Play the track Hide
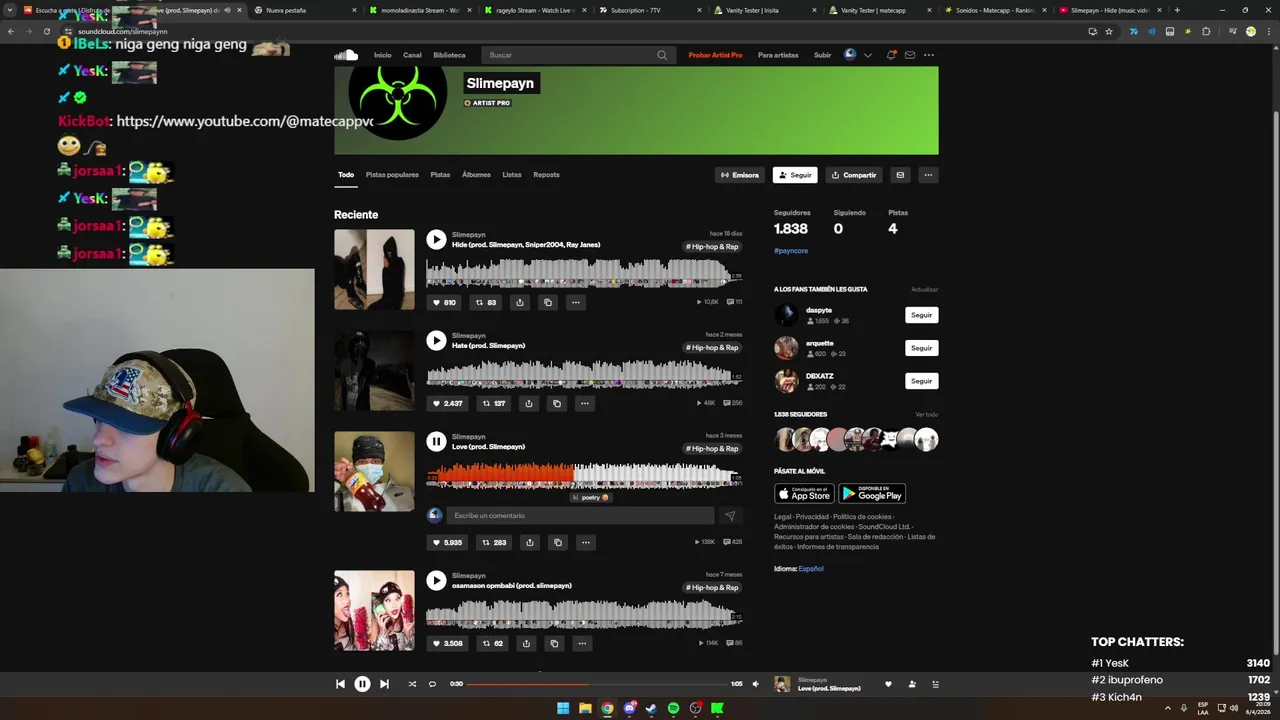This screenshot has width=1280, height=720. 436,239
